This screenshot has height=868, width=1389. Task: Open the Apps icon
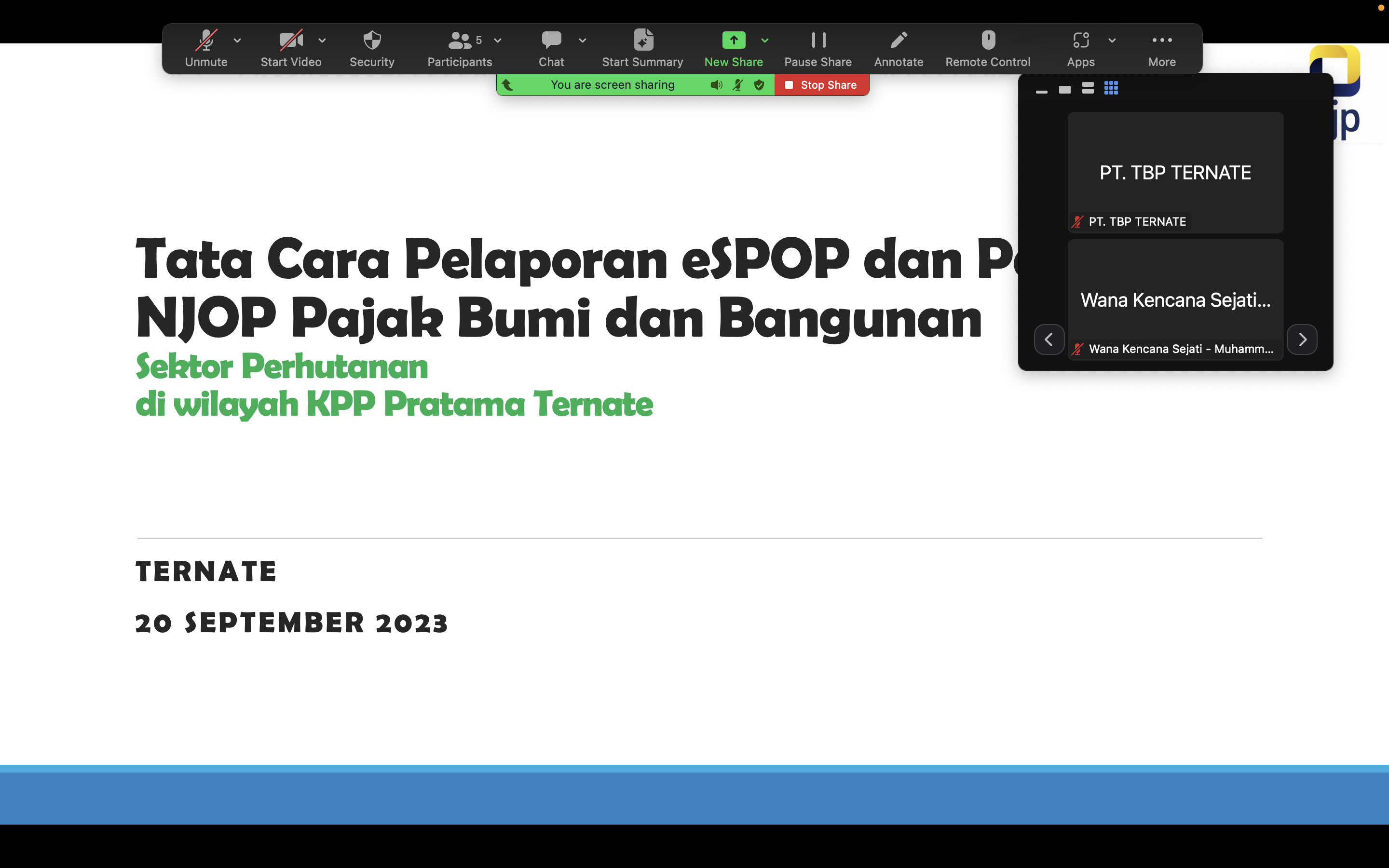[1080, 40]
